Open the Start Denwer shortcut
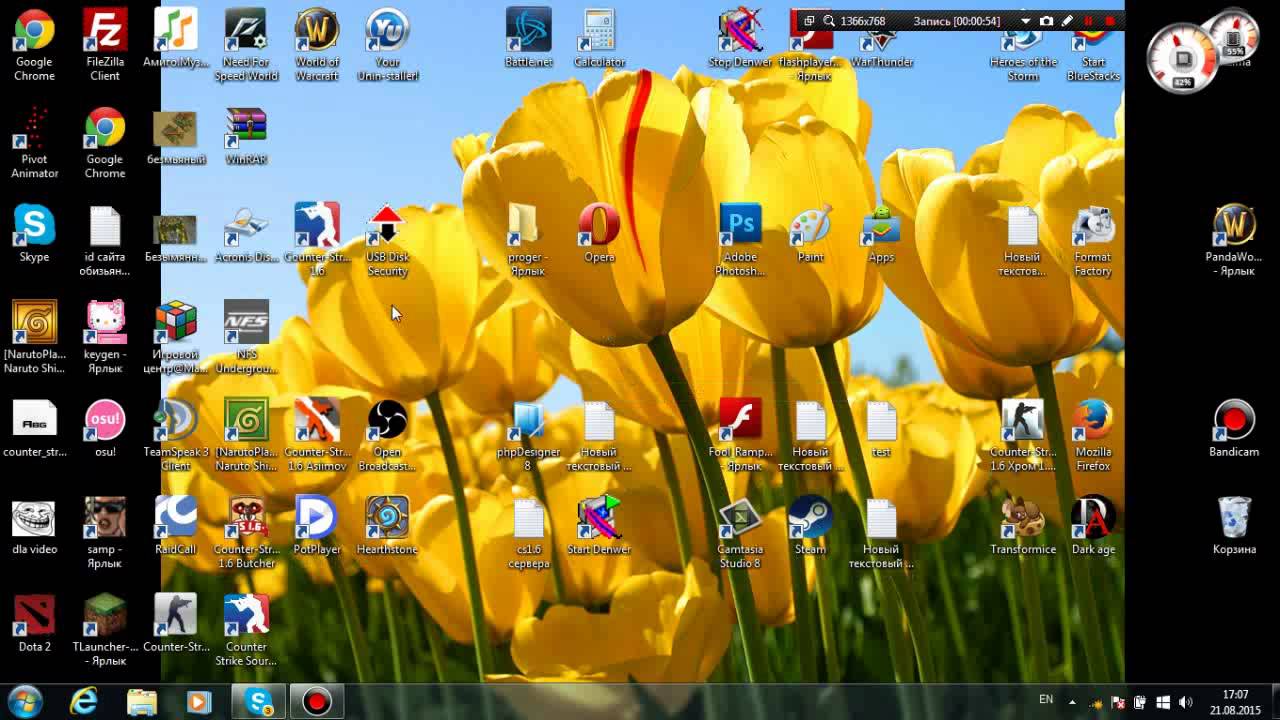Viewport: 1280px width, 720px height. point(599,525)
